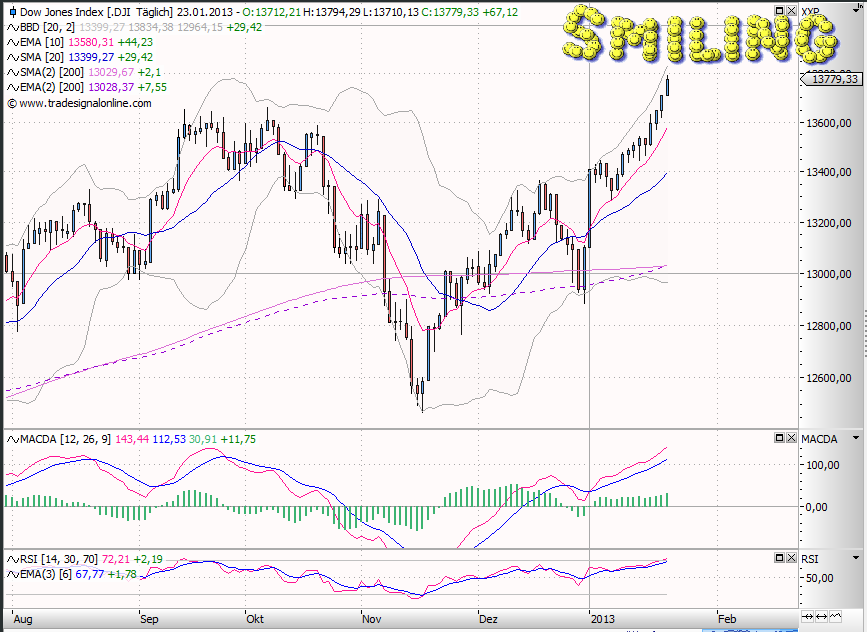Click the RSI [14, 30, 70] wave icon
Image resolution: width=867 pixels, height=632 pixels.
[x=12, y=558]
